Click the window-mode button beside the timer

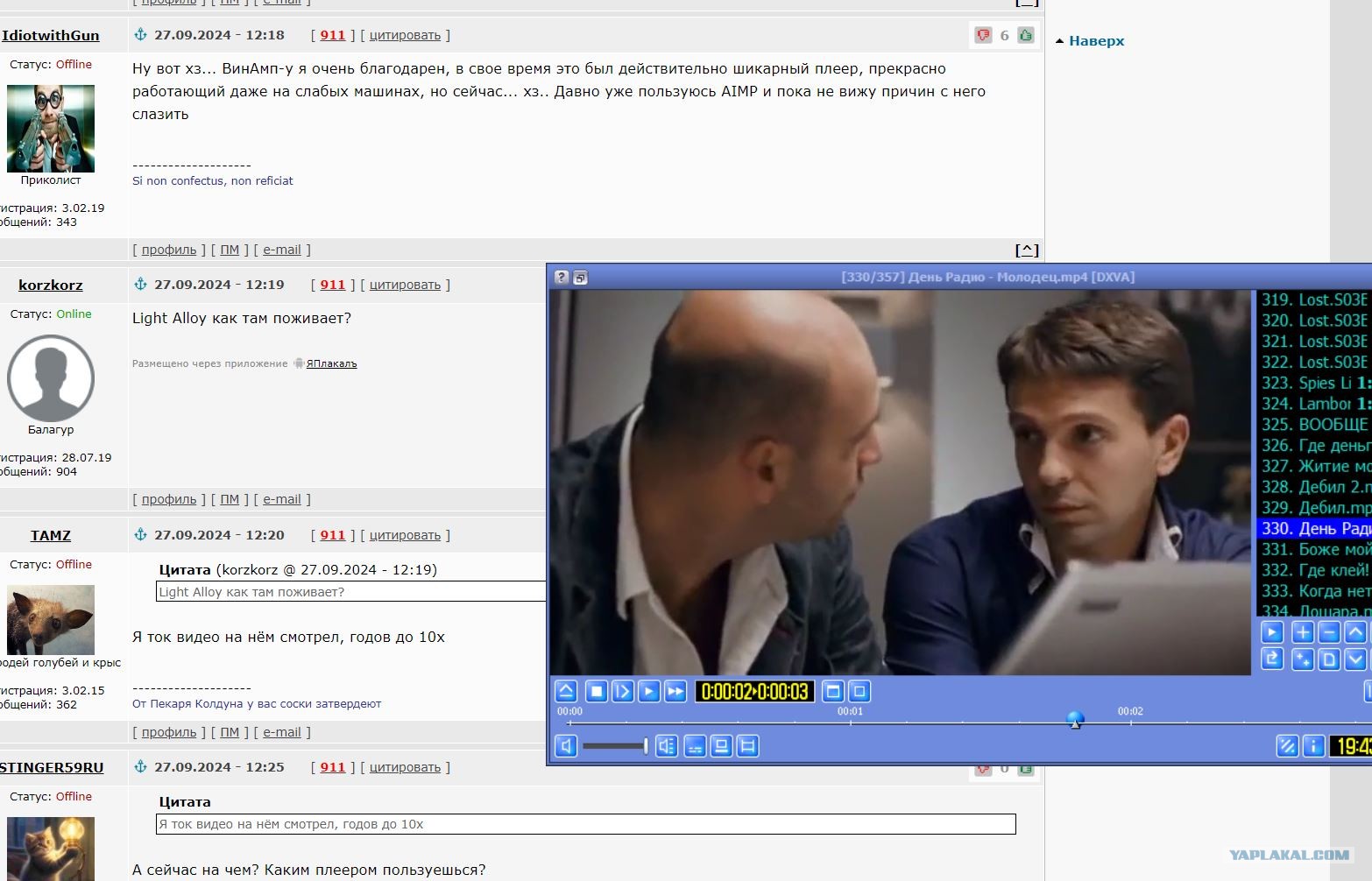pos(833,691)
